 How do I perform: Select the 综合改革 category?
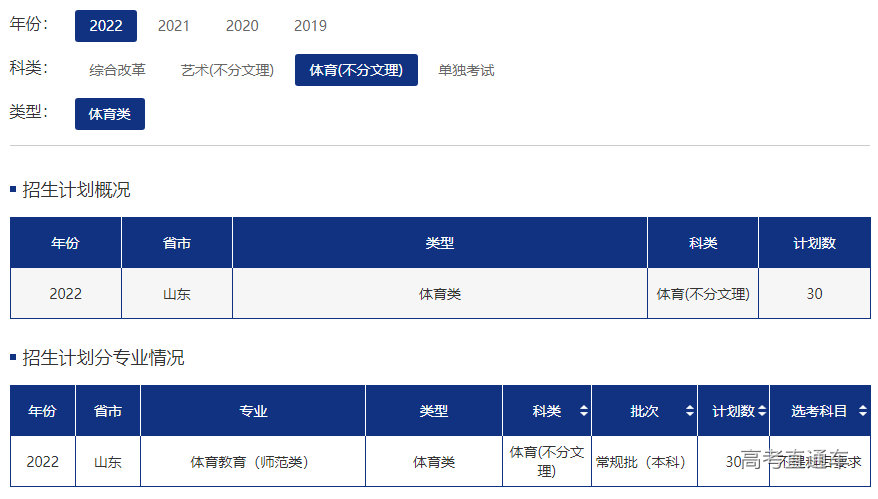point(117,70)
